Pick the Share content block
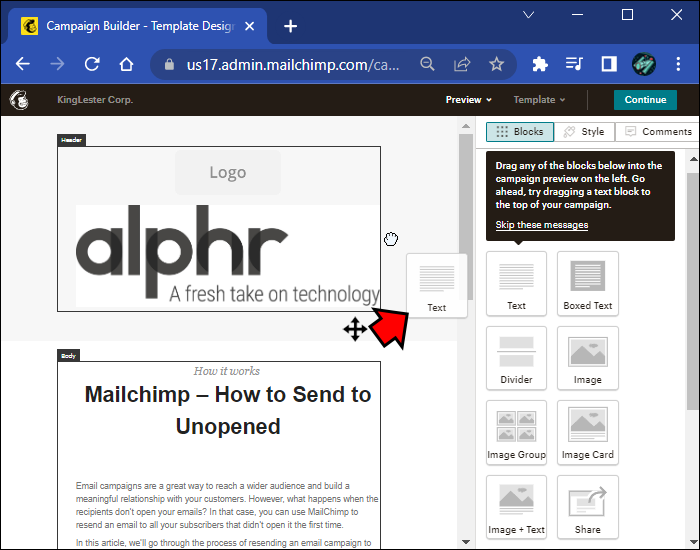 (588, 508)
